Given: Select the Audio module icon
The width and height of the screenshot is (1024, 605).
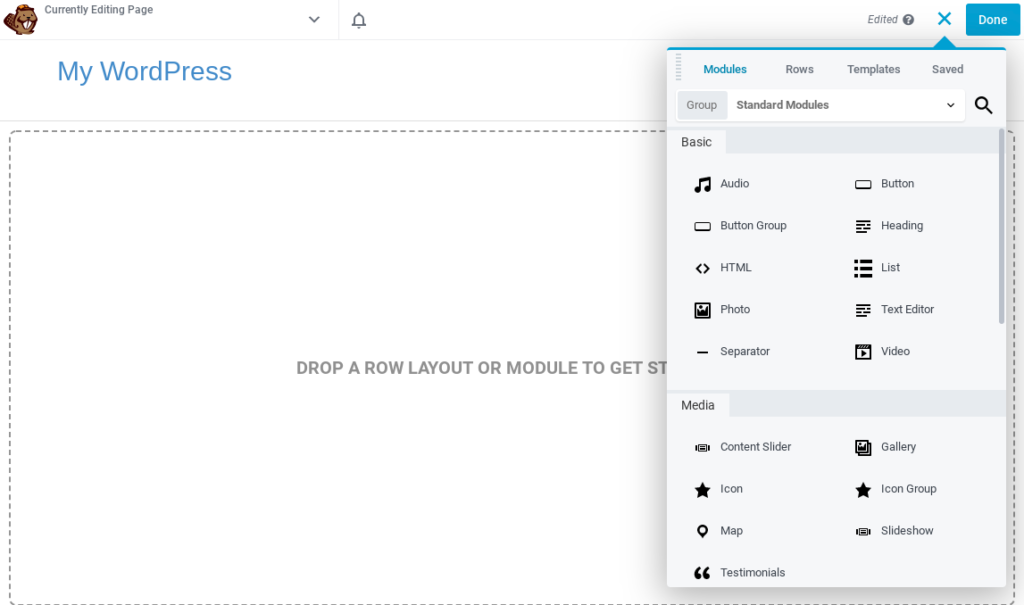Looking at the screenshot, I should [x=703, y=184].
